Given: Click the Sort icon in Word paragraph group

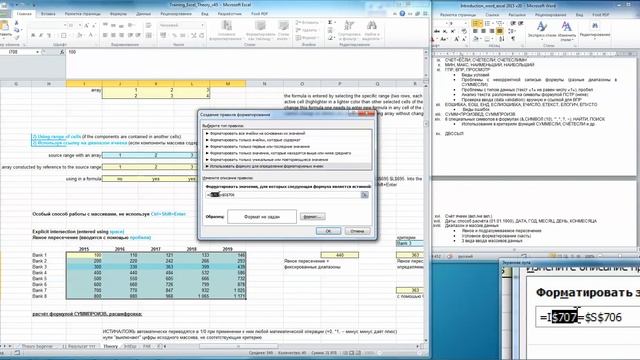Looking at the screenshot, I should (502, 39).
